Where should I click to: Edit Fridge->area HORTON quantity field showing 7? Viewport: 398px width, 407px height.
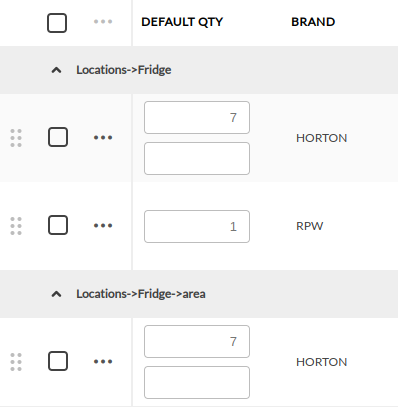(197, 341)
